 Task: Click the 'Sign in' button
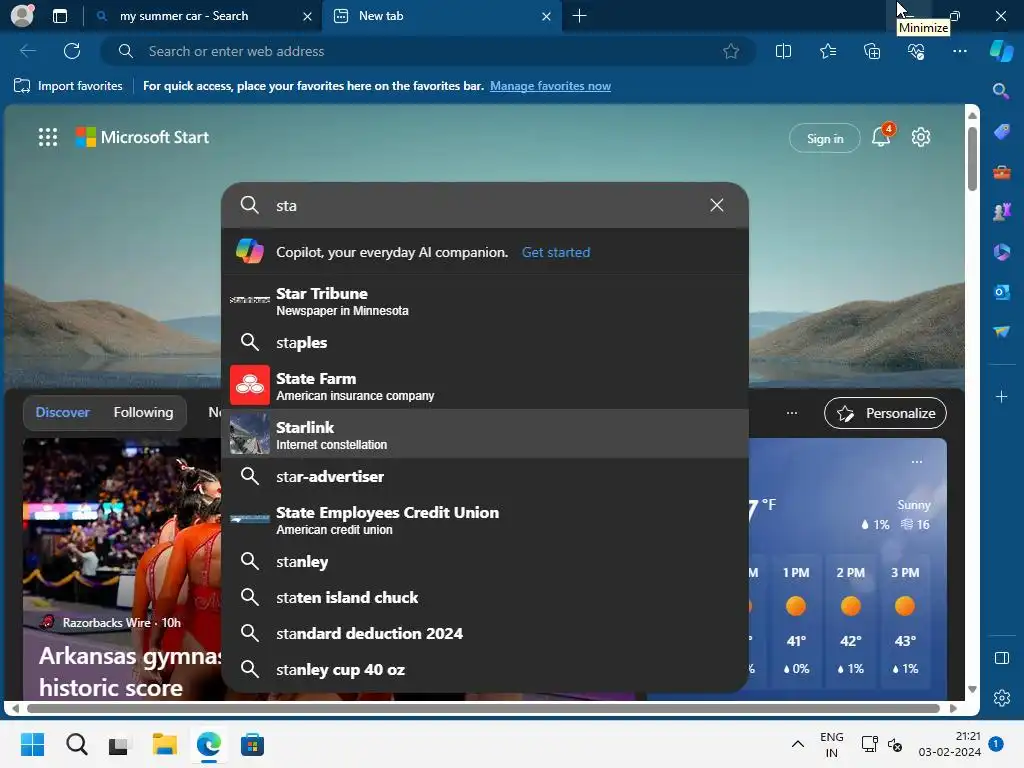tap(825, 138)
